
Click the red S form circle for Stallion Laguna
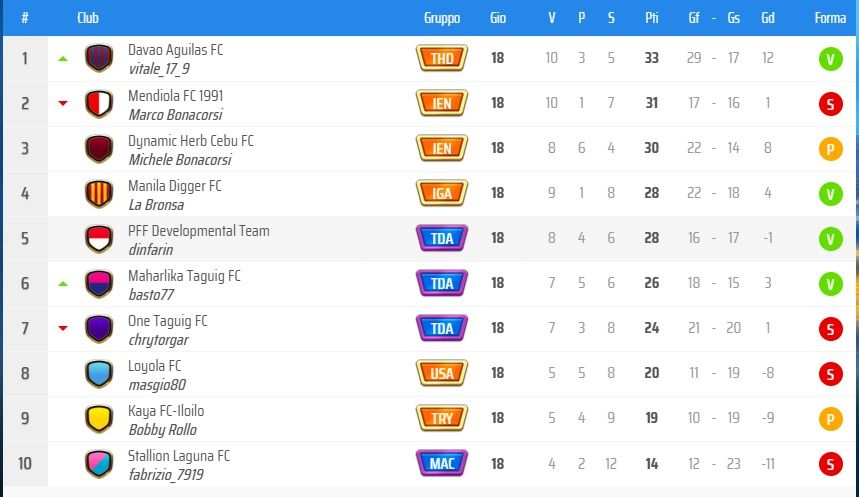coord(831,464)
